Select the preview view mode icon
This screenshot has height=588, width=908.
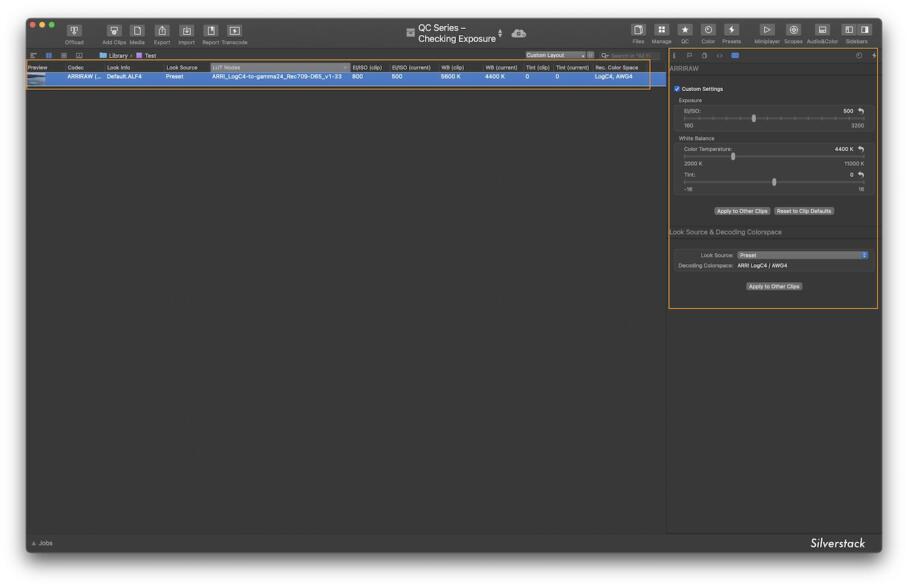click(x=79, y=56)
